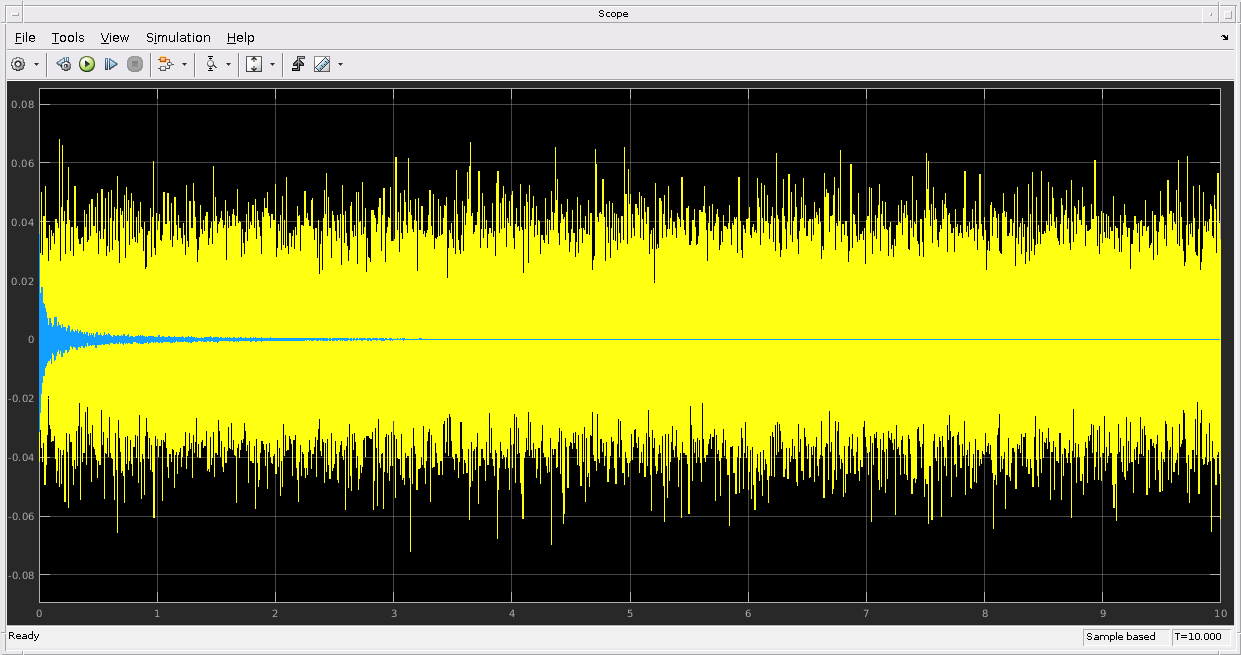
Task: Click the Scale Axes Limits icon
Action: click(x=254, y=64)
